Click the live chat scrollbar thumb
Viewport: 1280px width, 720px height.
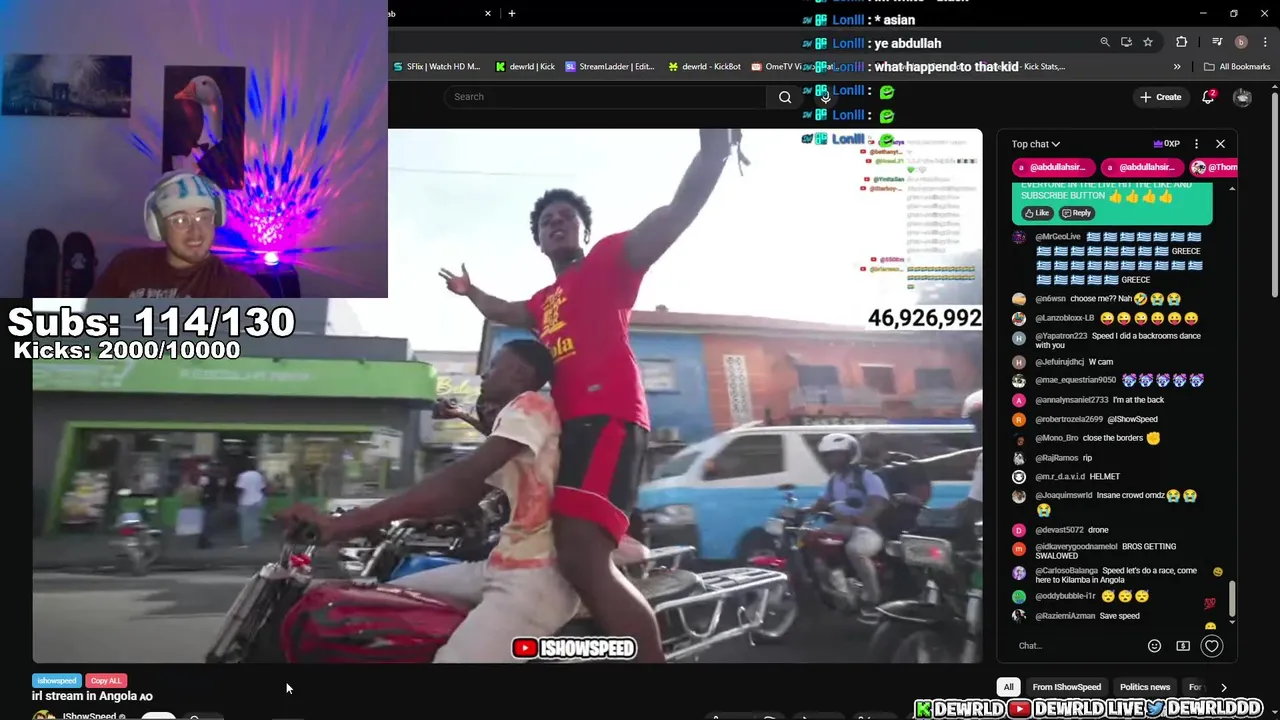tap(1232, 600)
